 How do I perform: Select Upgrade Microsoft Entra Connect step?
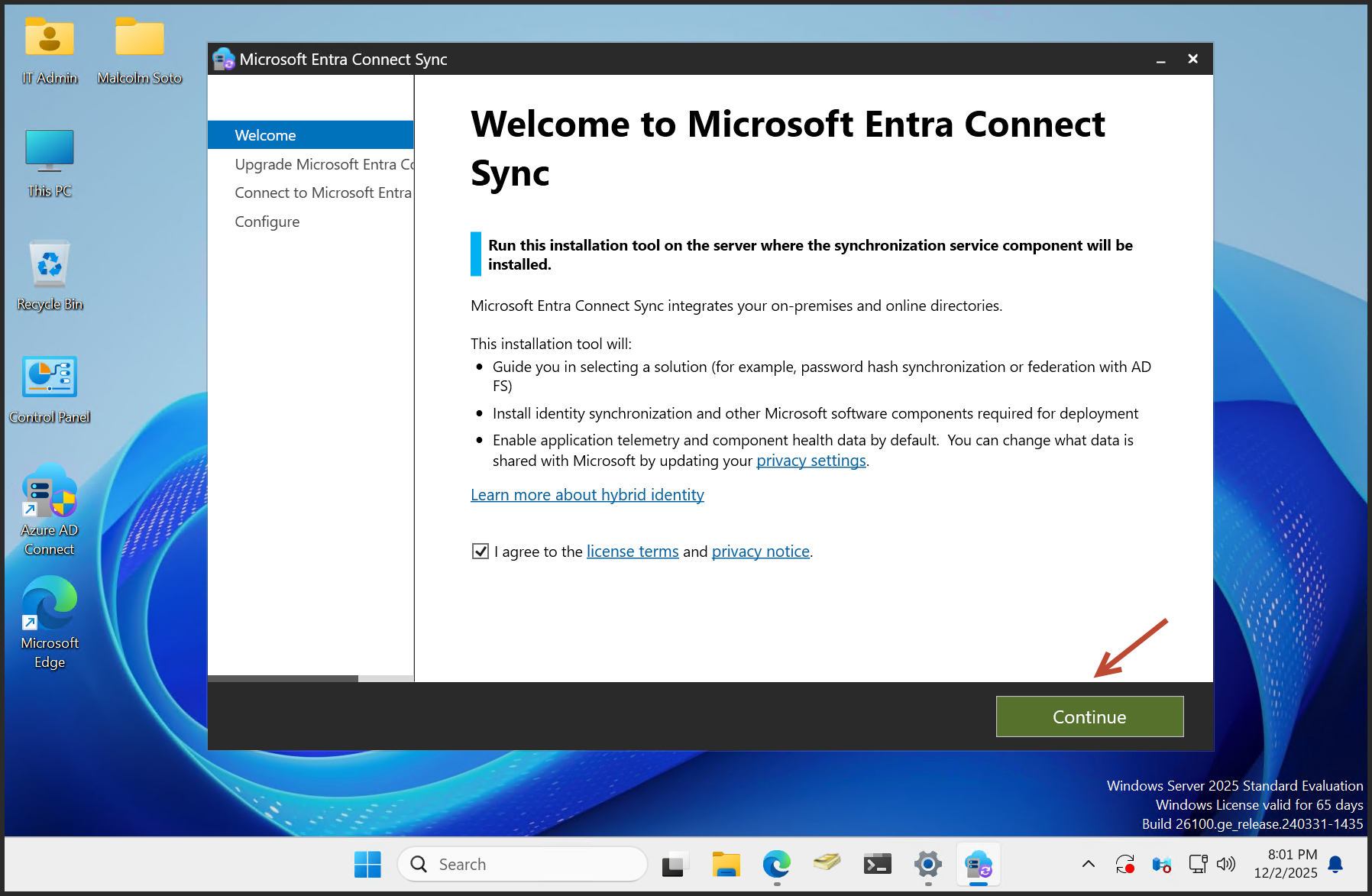tap(323, 164)
